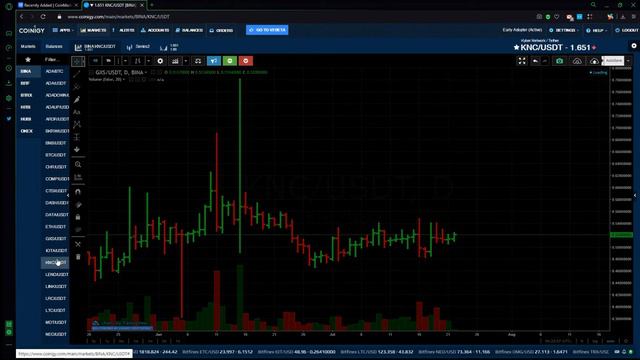
Task: Open the interval dropdown arrow
Action: 125,61
